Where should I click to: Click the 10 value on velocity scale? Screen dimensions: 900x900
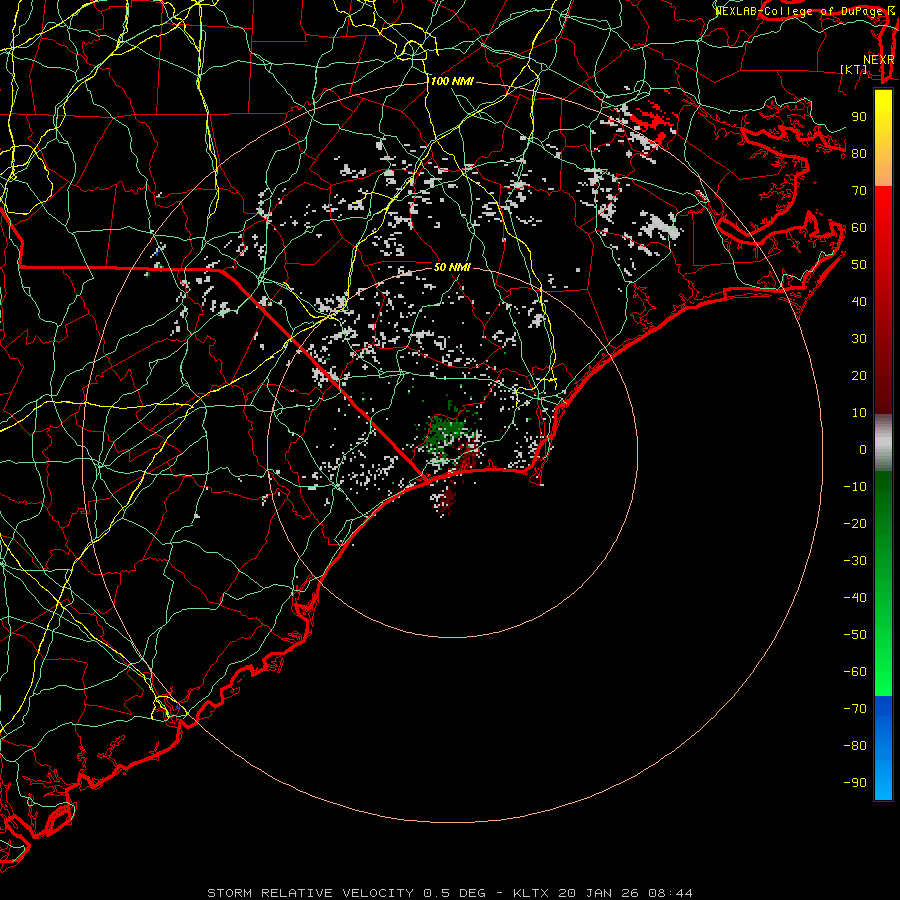click(859, 413)
